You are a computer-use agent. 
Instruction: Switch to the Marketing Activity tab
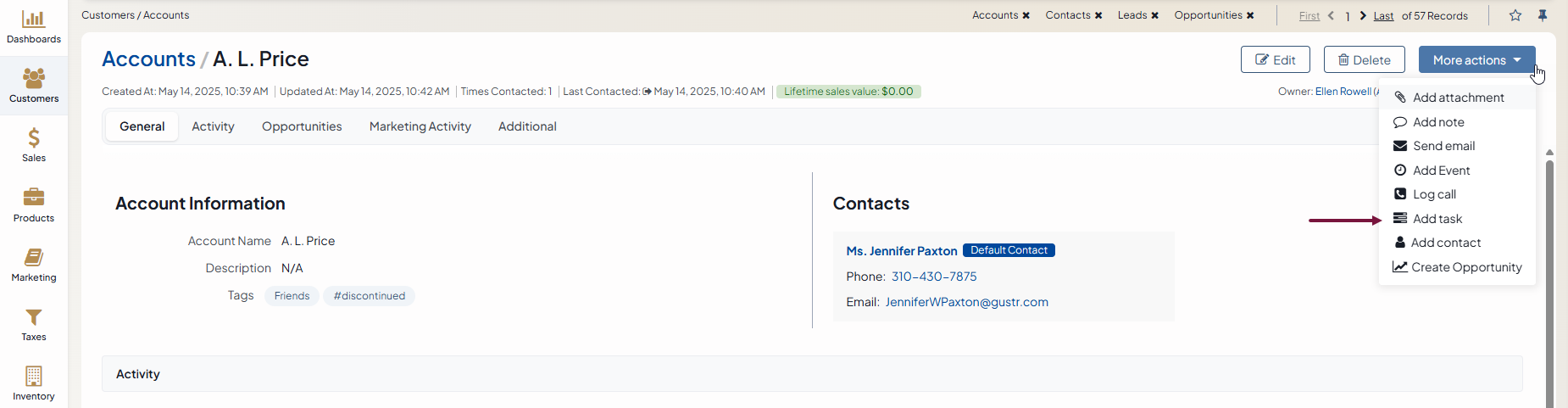[420, 126]
